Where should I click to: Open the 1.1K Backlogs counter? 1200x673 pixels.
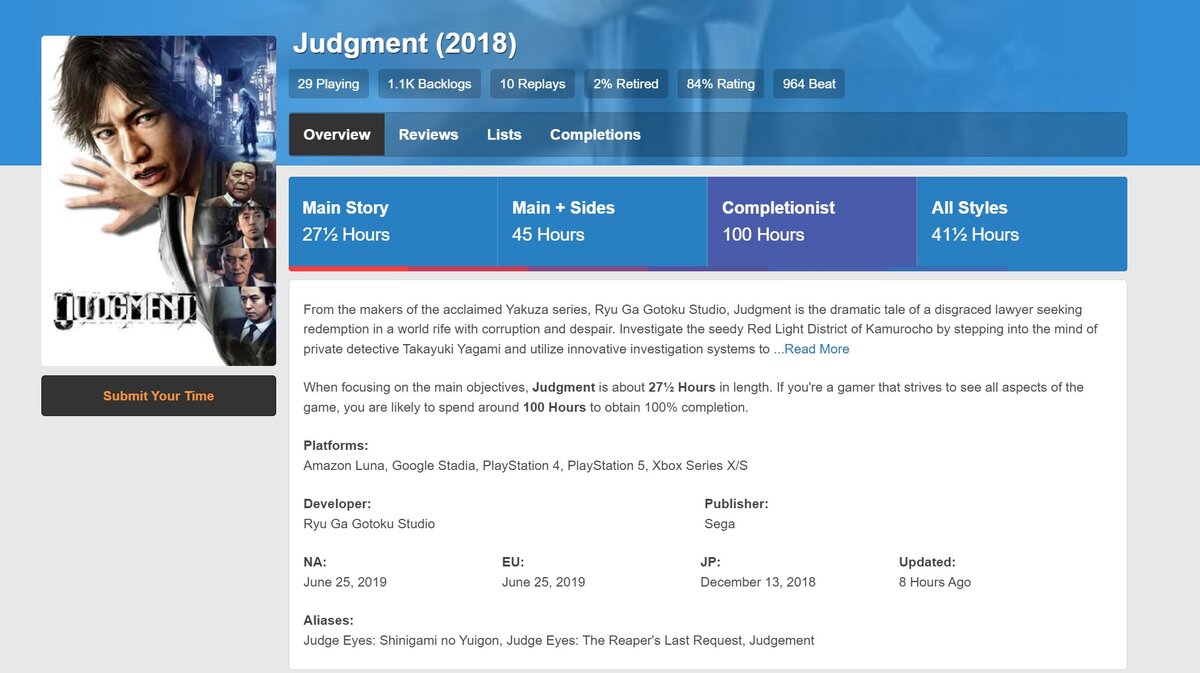tap(429, 83)
